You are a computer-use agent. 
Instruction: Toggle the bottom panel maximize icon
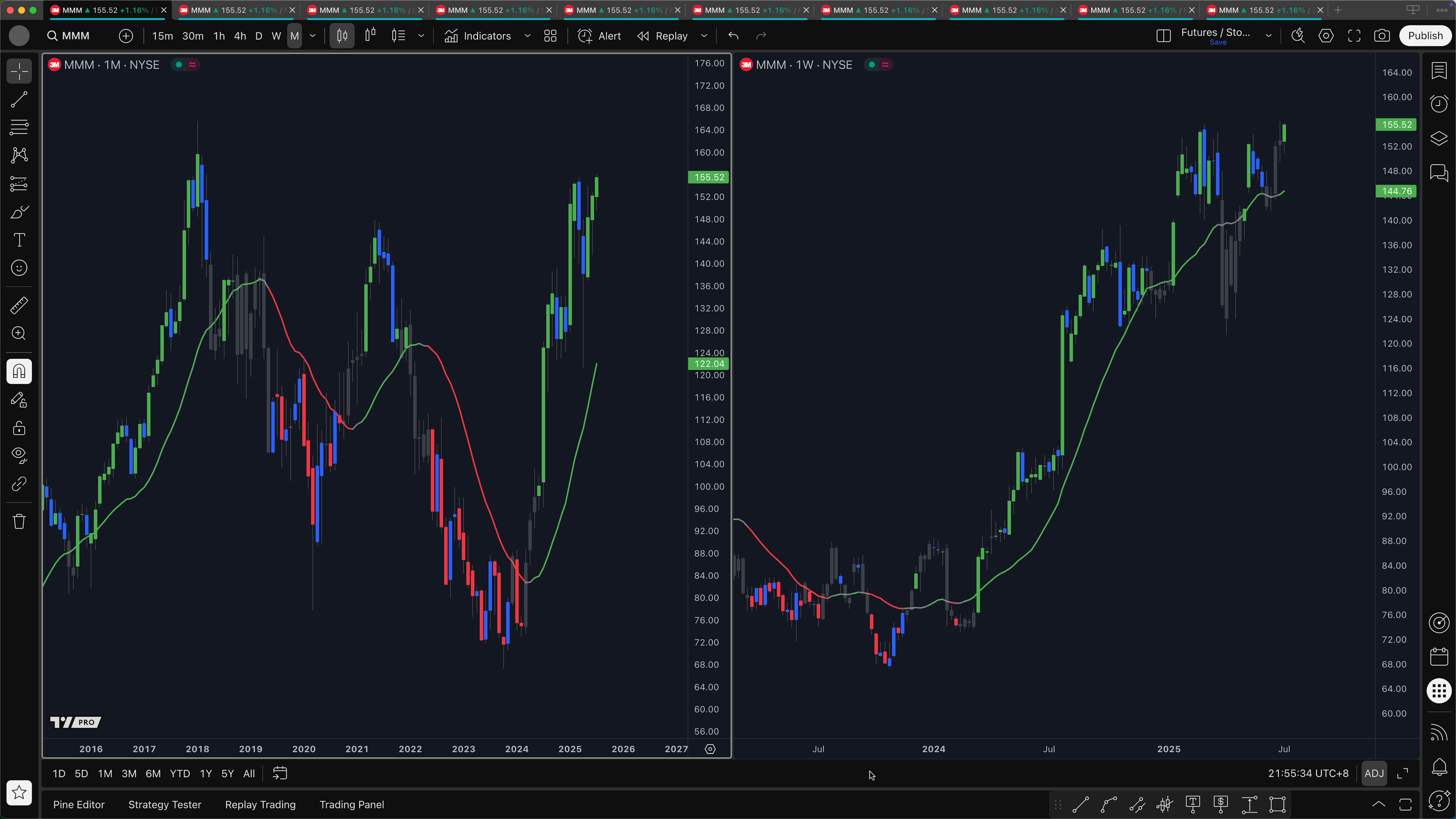1406,804
